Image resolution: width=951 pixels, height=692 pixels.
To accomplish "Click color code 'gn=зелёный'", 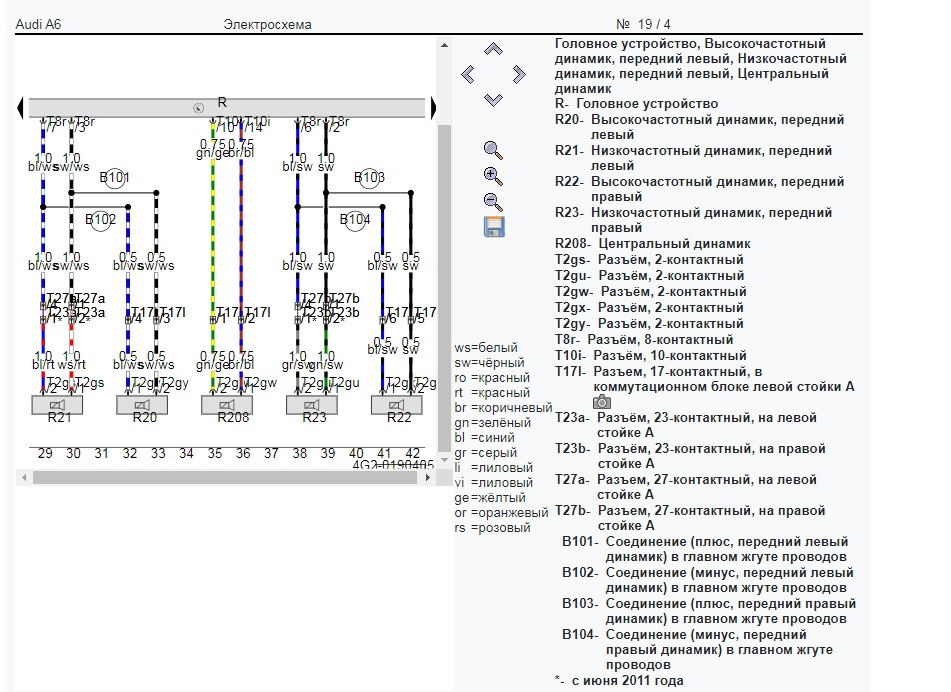I will tap(492, 423).
